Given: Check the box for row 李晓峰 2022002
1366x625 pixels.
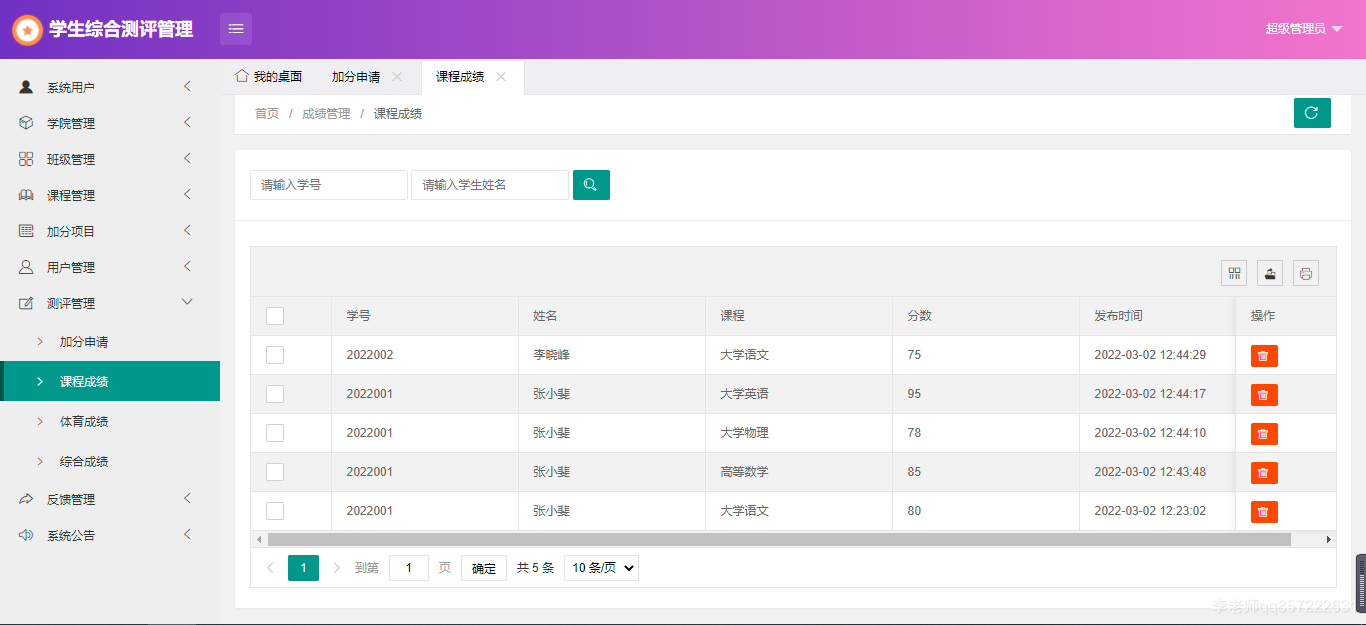Looking at the screenshot, I should [x=275, y=355].
